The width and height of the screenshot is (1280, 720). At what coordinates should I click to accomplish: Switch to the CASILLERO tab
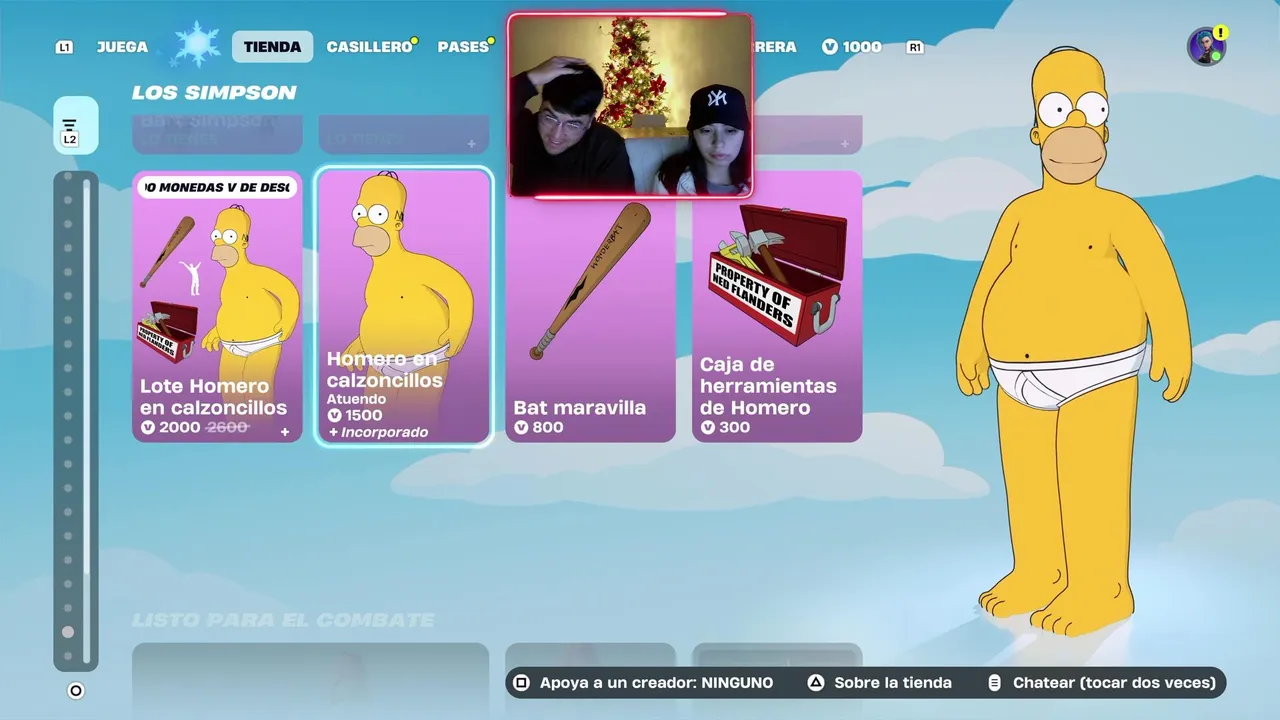pos(369,47)
